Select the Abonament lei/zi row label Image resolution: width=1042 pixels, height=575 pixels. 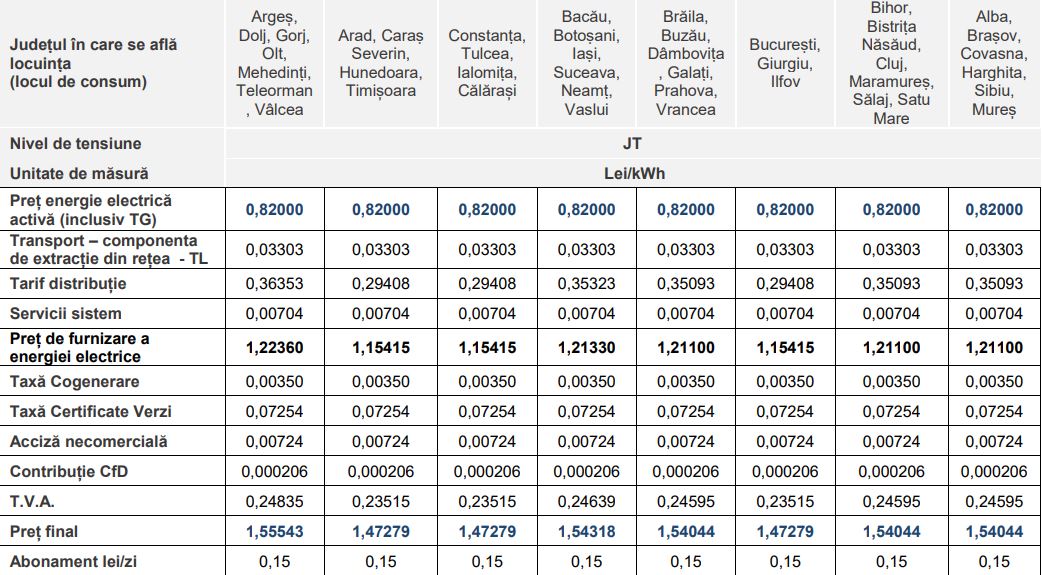pyautogui.click(x=73, y=561)
